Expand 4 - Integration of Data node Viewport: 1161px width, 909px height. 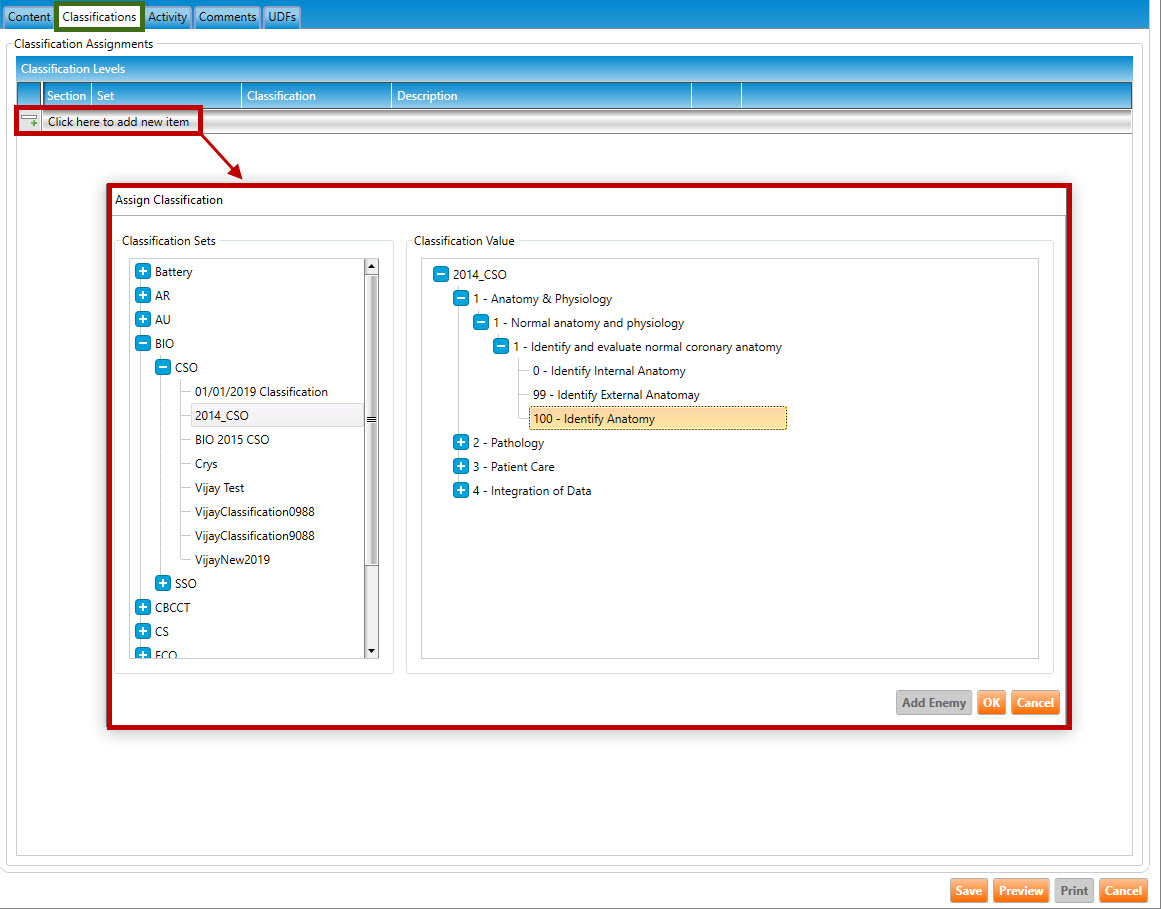click(x=461, y=491)
